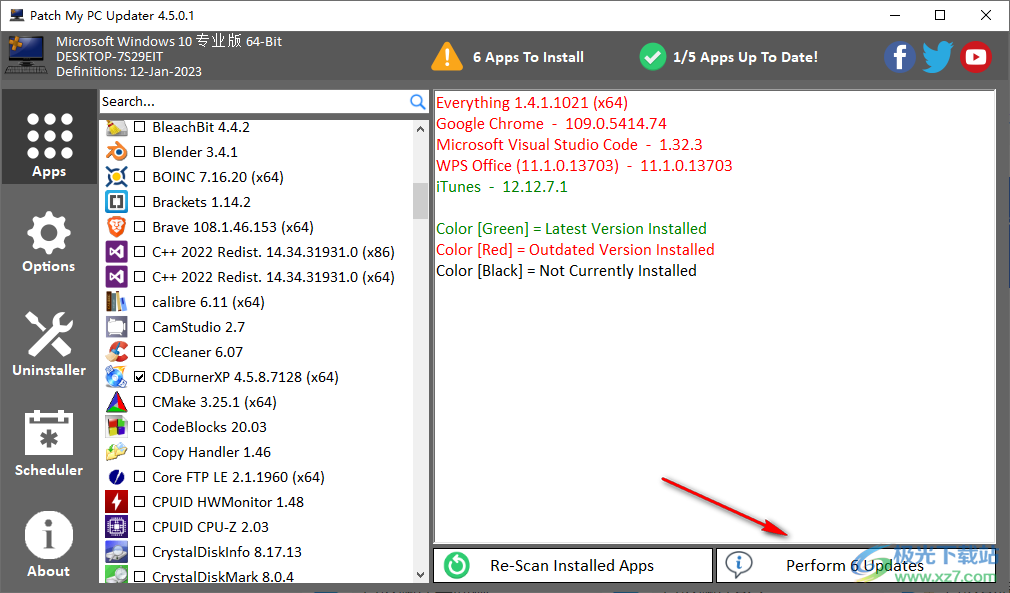The height and width of the screenshot is (593, 1010).
Task: Click Re-Scan Installed Apps button
Action: tap(573, 565)
